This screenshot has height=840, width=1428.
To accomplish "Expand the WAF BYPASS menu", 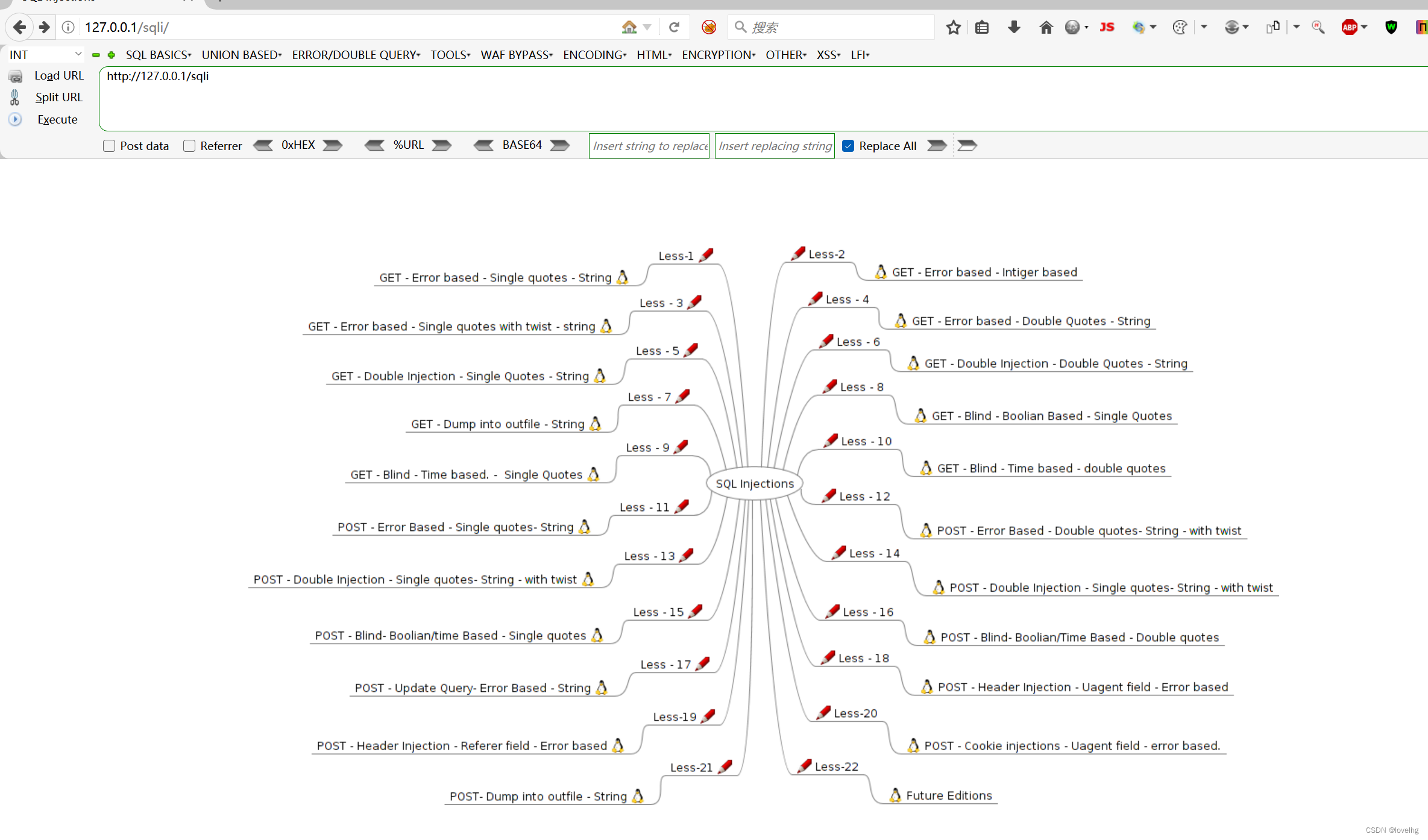I will tap(516, 55).
